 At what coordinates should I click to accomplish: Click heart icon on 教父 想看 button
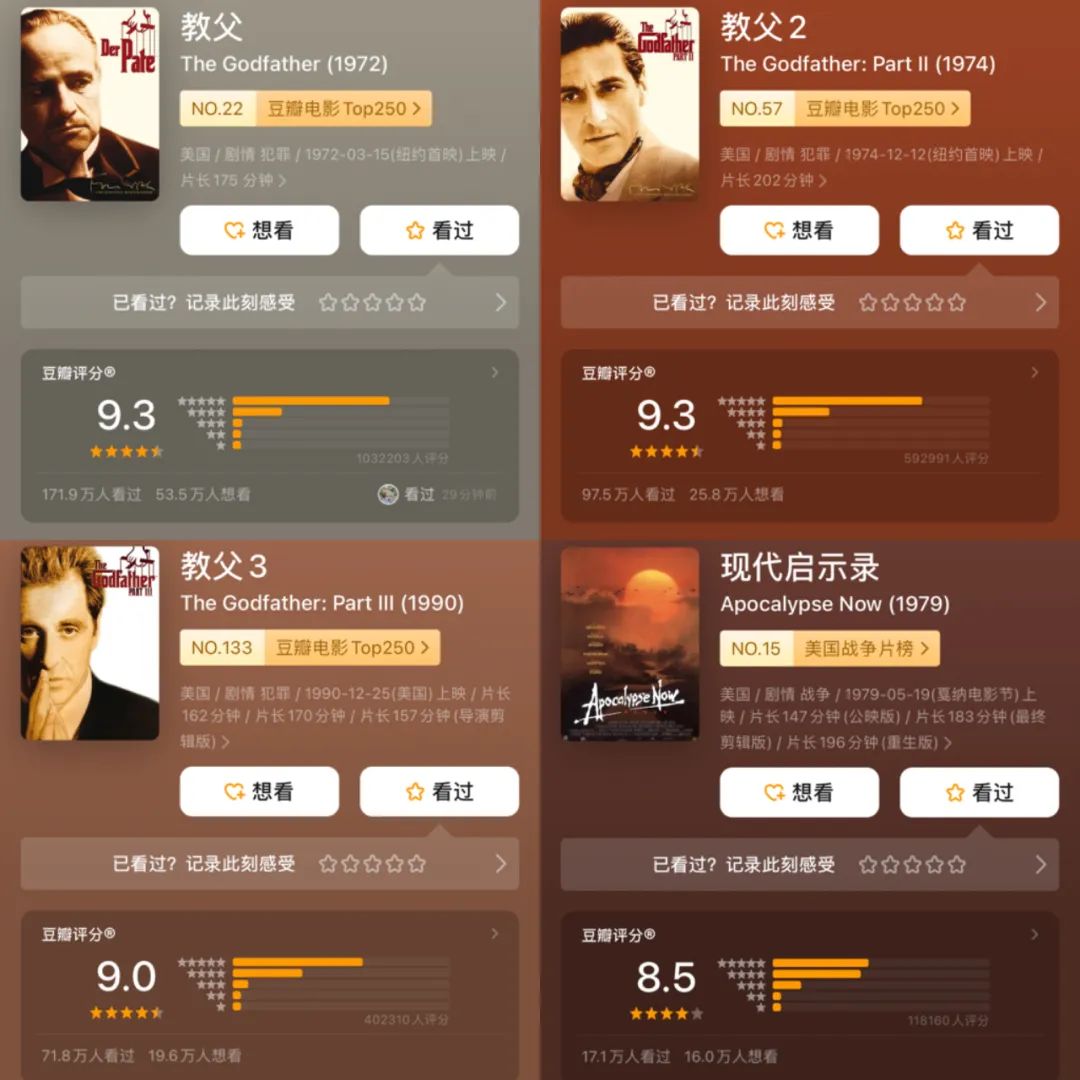234,230
